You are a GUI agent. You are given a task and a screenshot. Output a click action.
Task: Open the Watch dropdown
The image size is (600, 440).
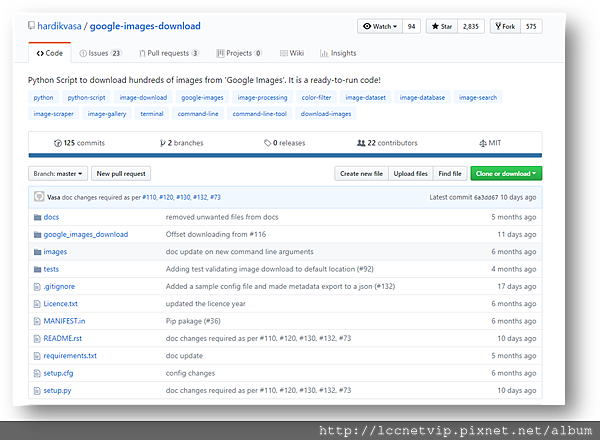pos(380,26)
